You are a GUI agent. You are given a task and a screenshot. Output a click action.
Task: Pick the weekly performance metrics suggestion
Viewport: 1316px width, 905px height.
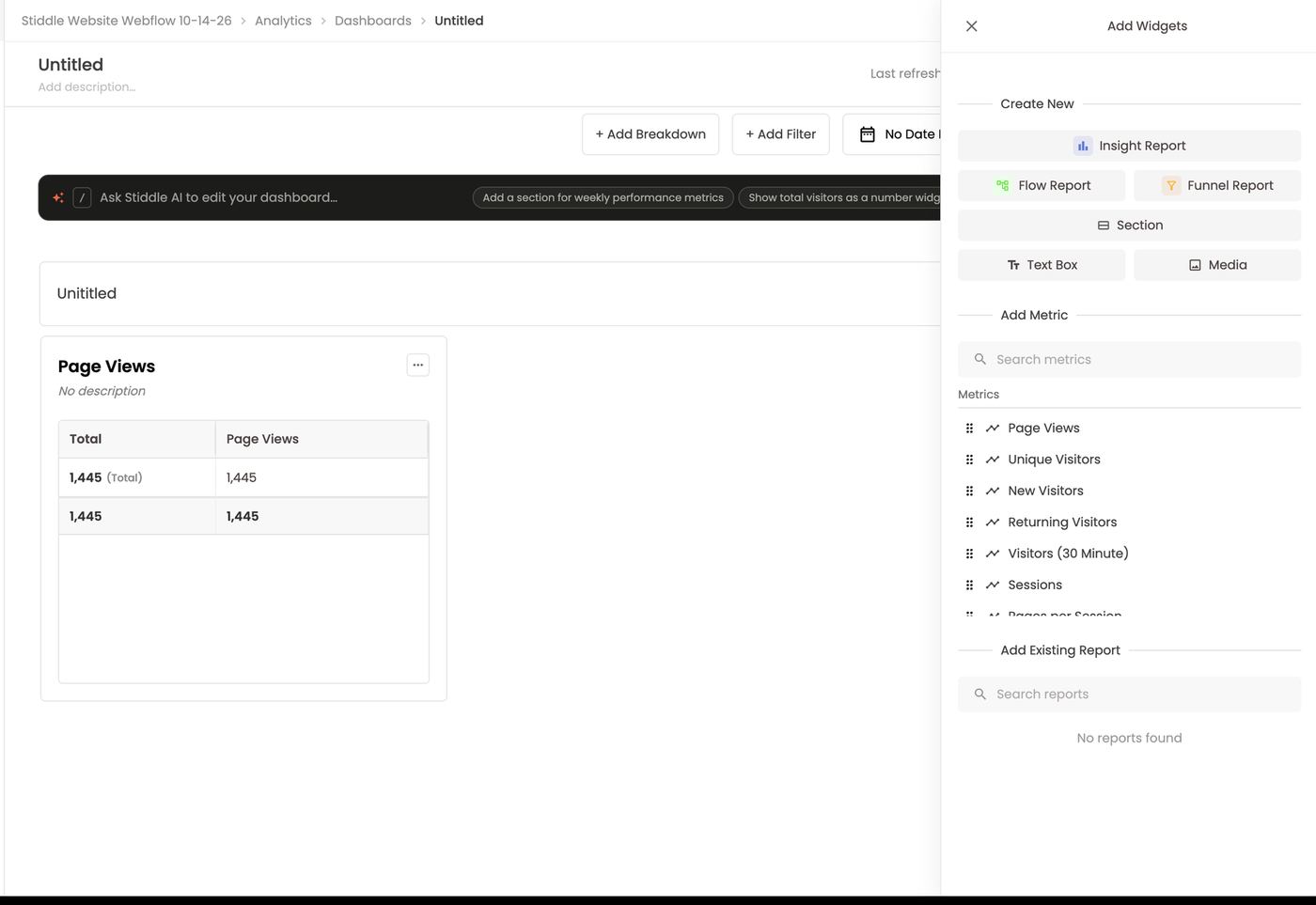603,197
